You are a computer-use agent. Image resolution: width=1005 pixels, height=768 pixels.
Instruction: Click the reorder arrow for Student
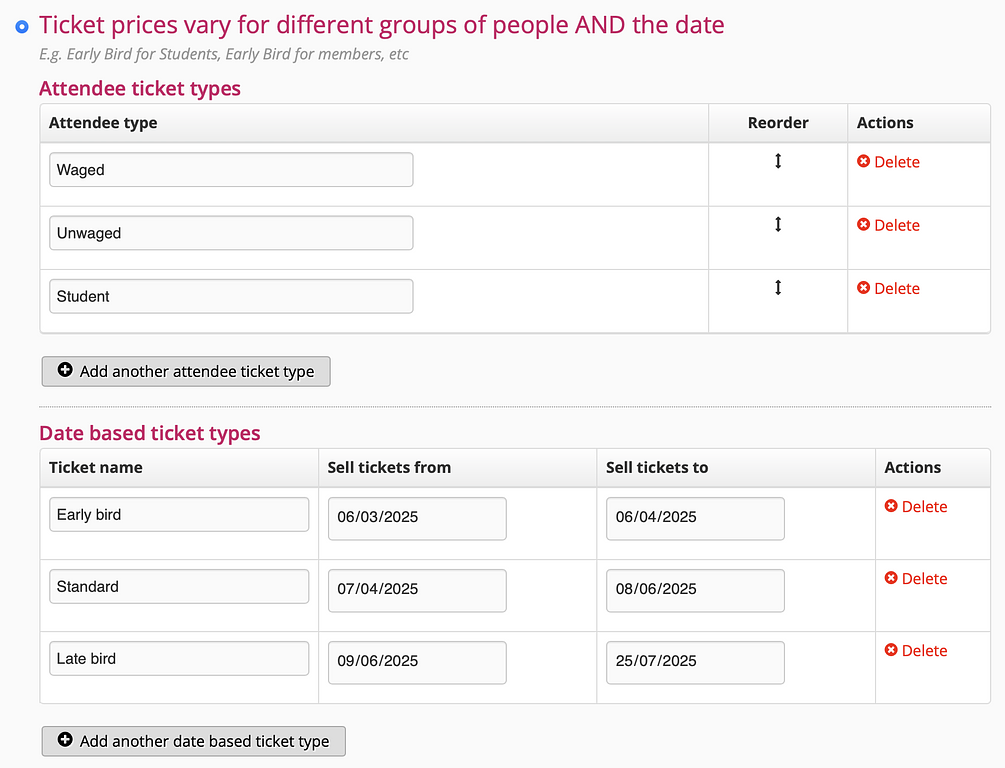[x=778, y=287]
